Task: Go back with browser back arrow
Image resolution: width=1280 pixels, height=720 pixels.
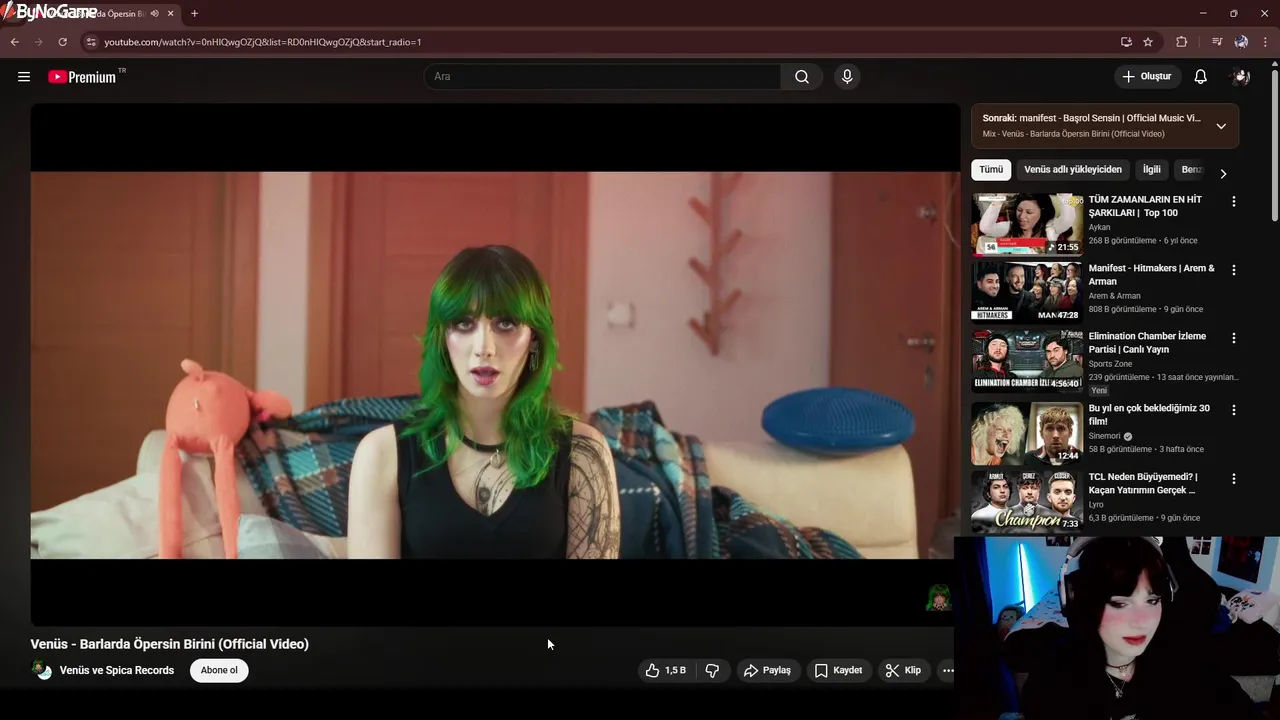Action: tap(14, 42)
